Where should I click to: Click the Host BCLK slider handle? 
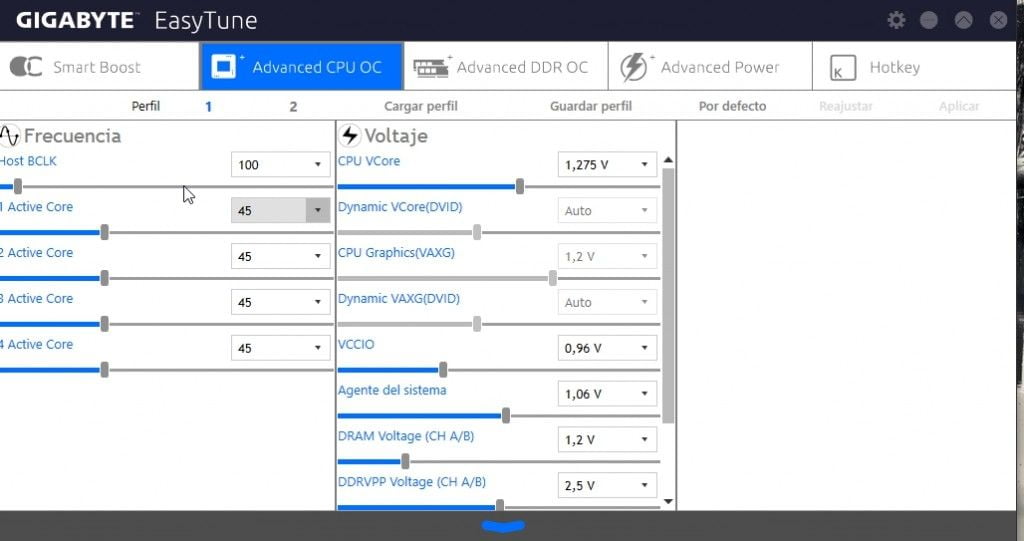[18, 187]
